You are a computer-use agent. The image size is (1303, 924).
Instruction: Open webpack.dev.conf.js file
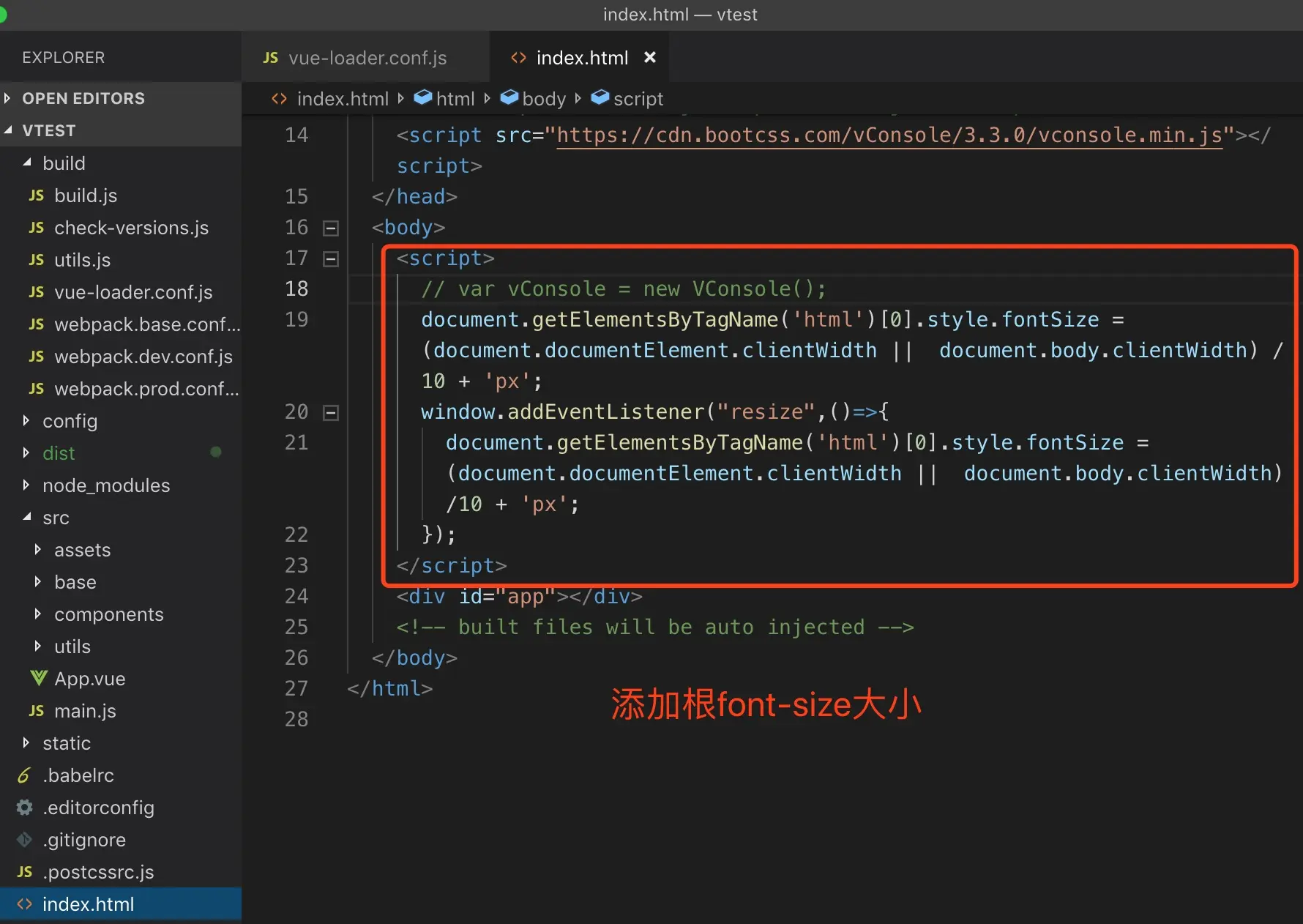click(143, 357)
